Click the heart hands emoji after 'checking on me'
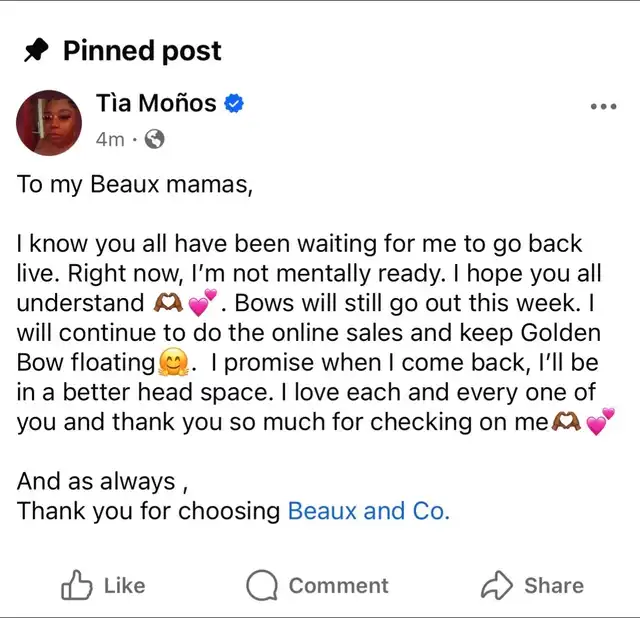 point(564,422)
